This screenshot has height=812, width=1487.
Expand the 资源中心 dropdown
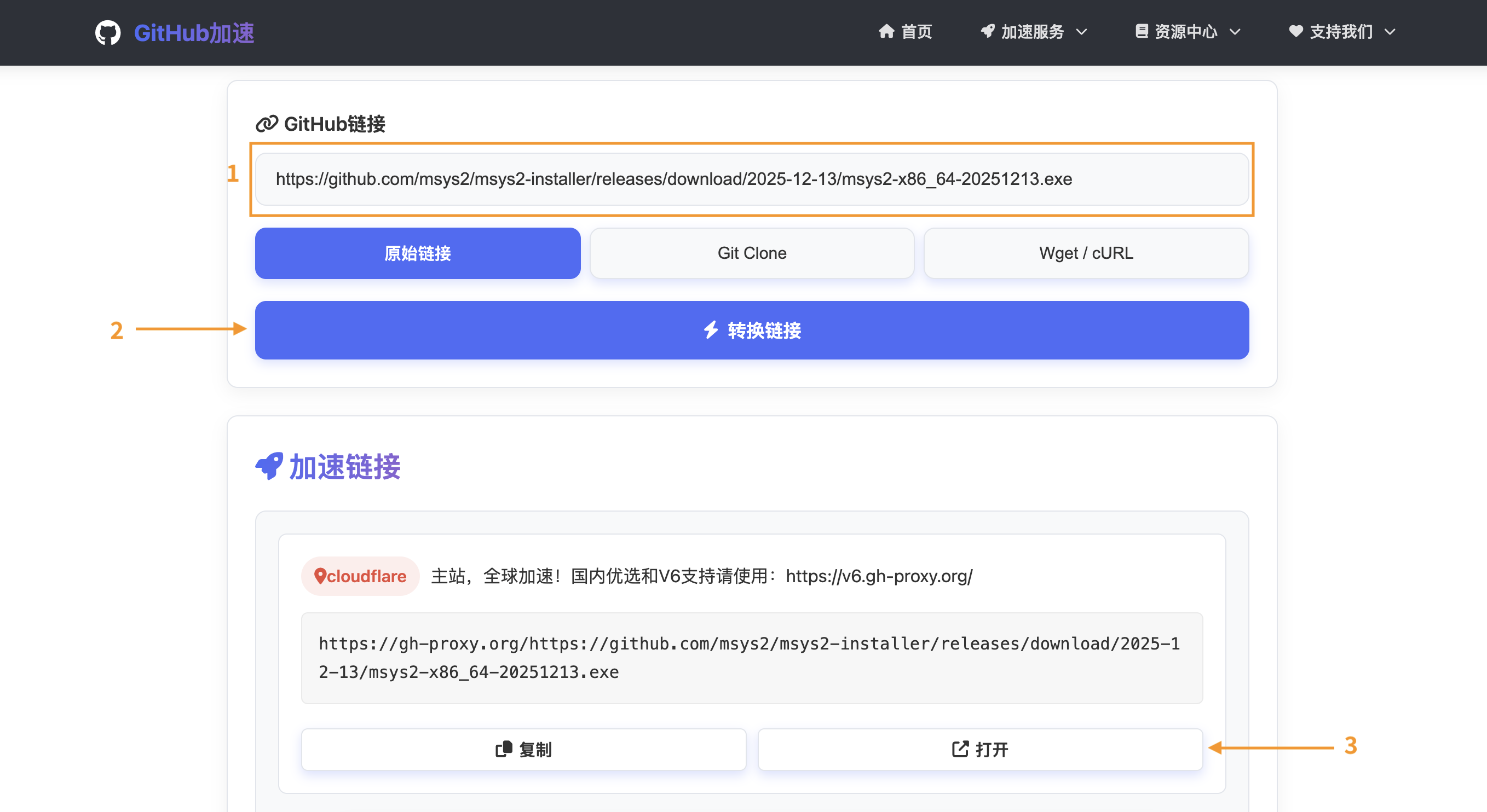point(1185,31)
